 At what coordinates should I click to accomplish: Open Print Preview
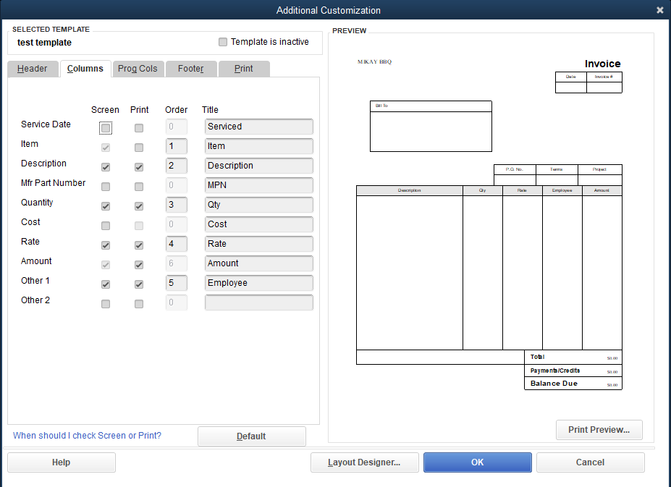[x=599, y=430]
